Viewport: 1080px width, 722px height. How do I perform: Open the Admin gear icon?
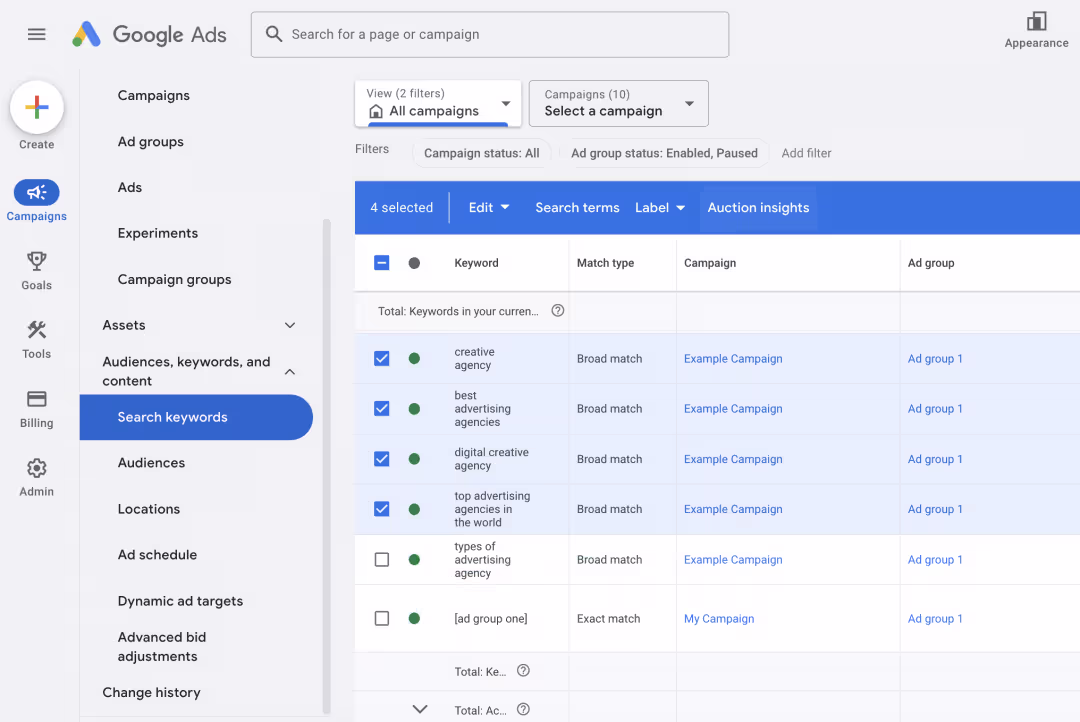37,468
